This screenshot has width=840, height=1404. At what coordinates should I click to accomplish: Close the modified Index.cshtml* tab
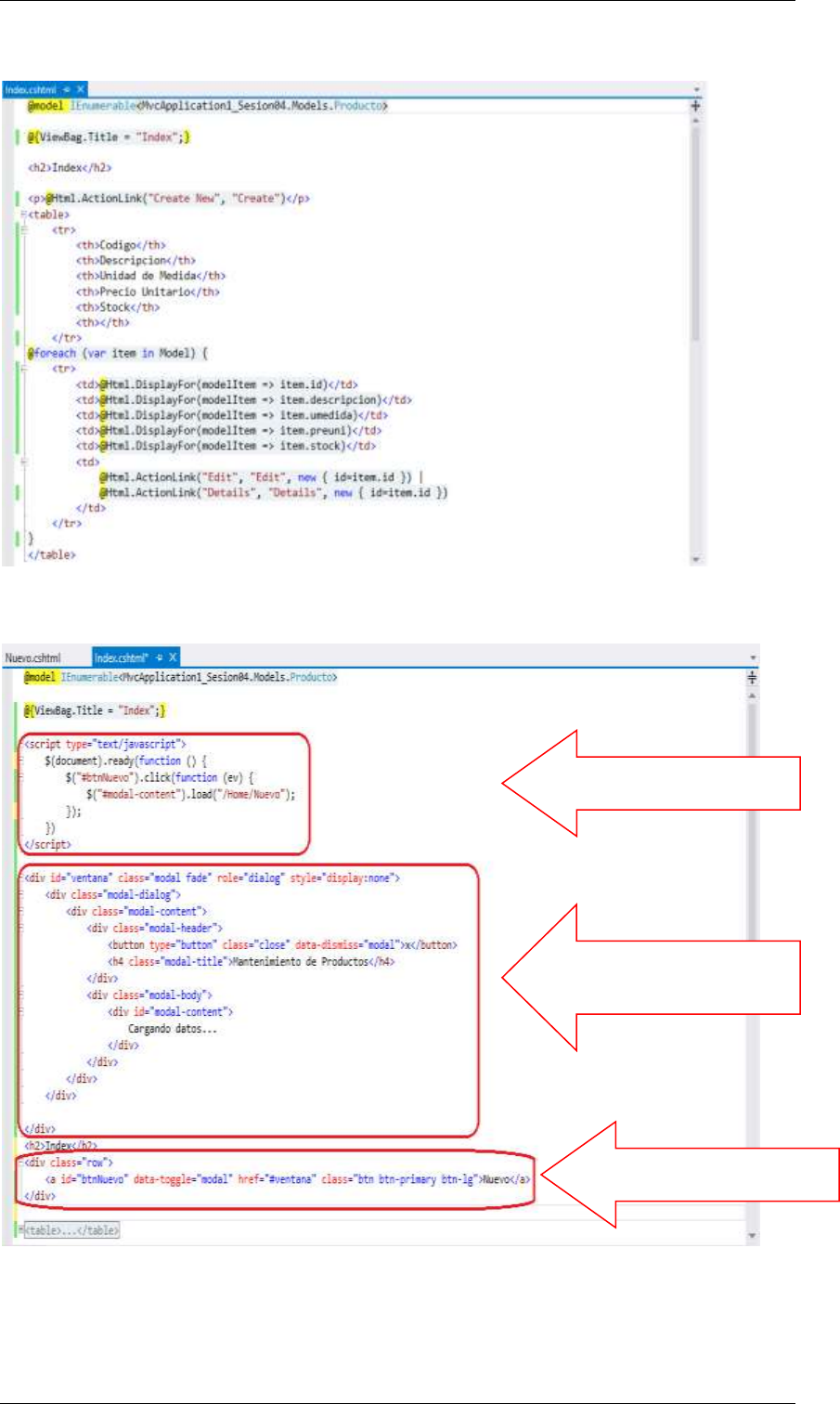tap(172, 657)
